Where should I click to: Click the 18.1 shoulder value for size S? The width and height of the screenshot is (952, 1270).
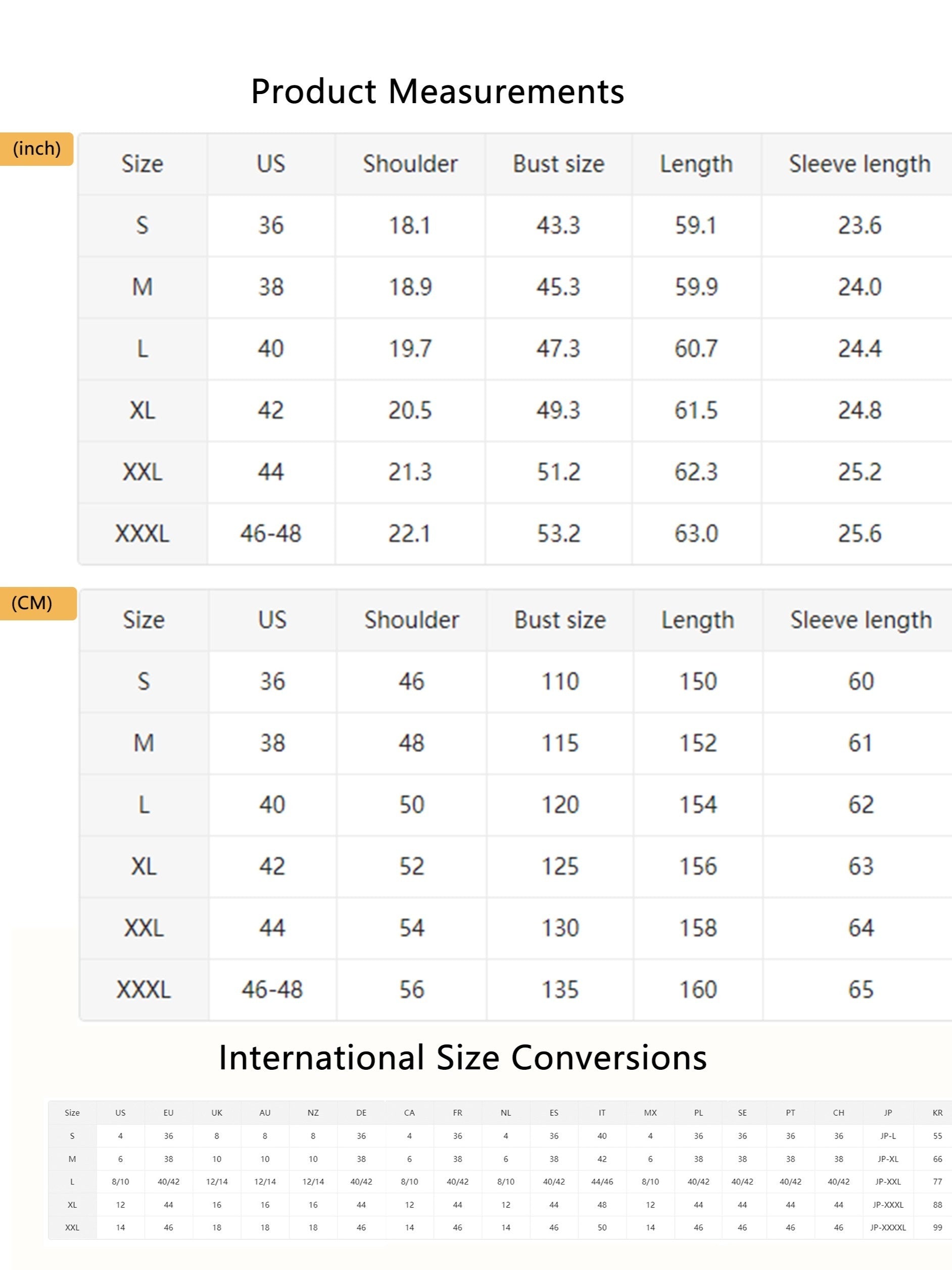[410, 225]
